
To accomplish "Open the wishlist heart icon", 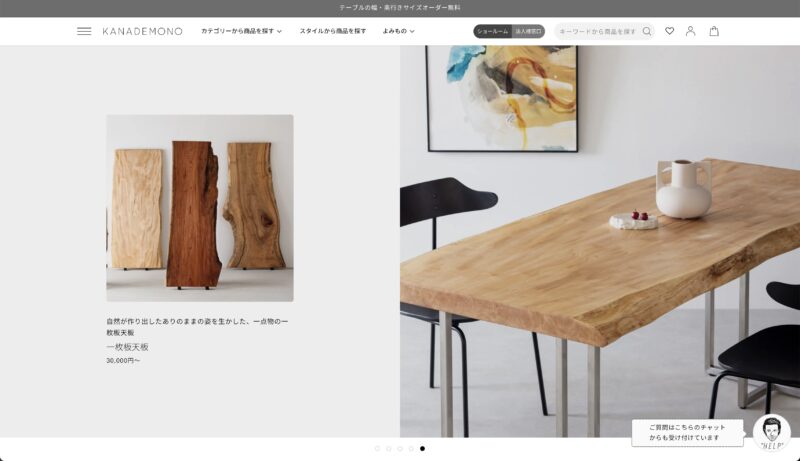I will pos(669,31).
